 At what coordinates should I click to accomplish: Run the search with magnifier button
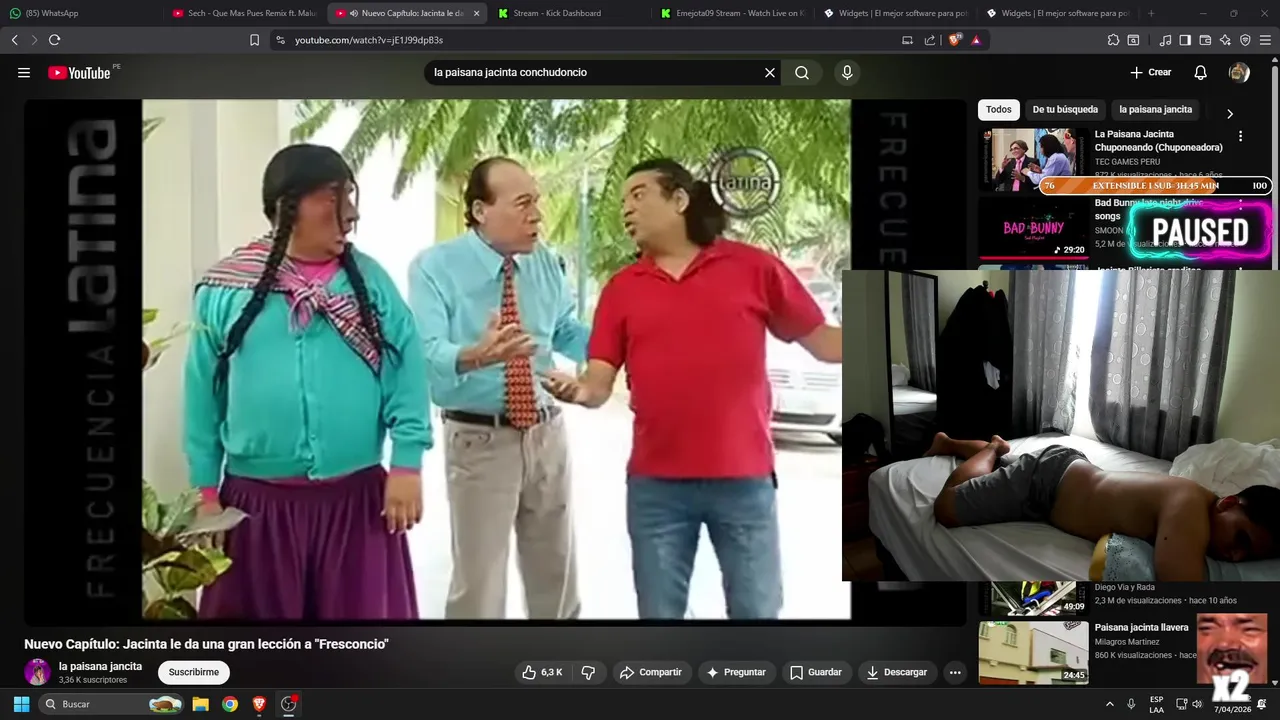802,73
